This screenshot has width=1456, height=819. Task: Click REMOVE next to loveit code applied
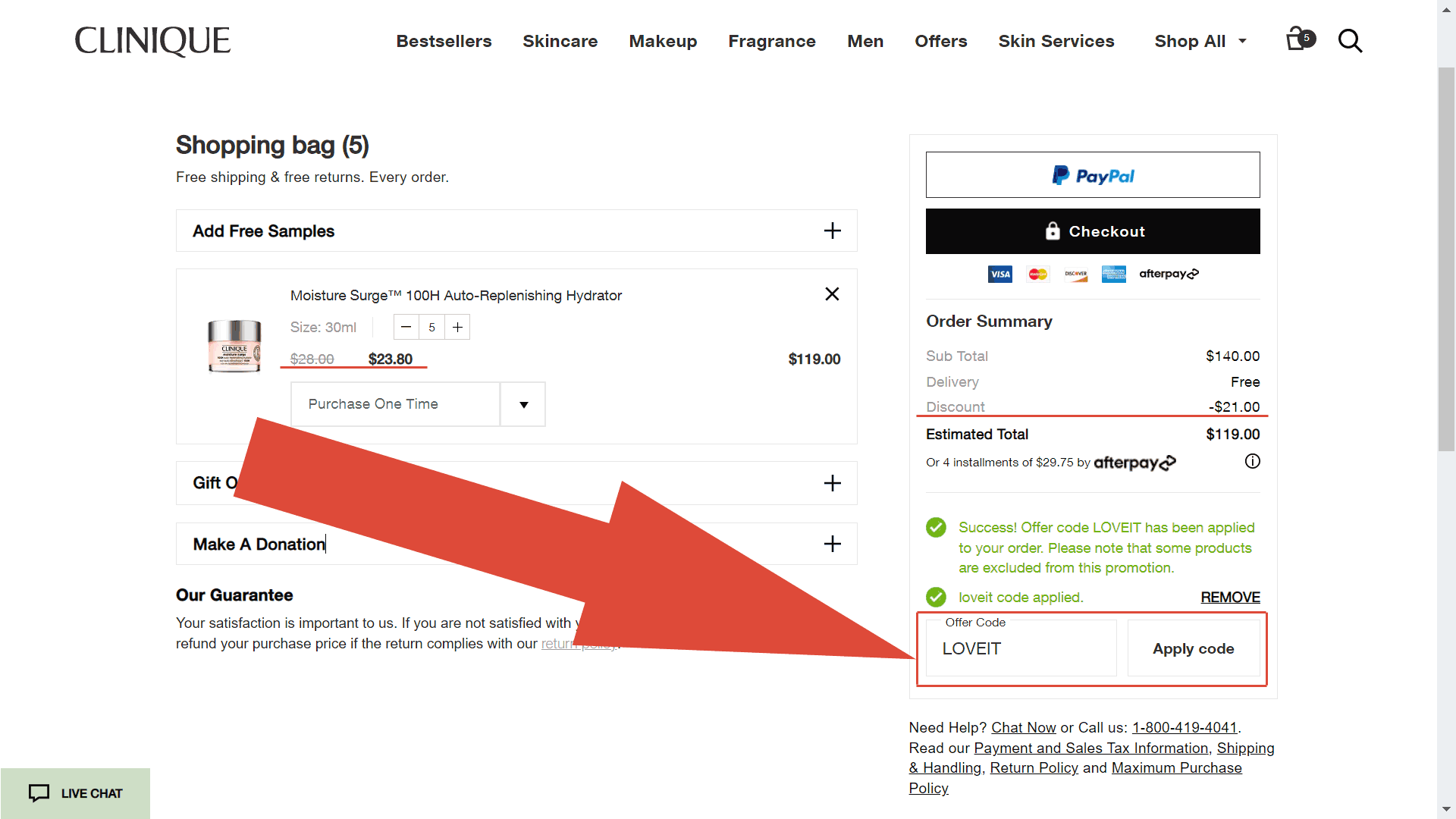click(1230, 598)
